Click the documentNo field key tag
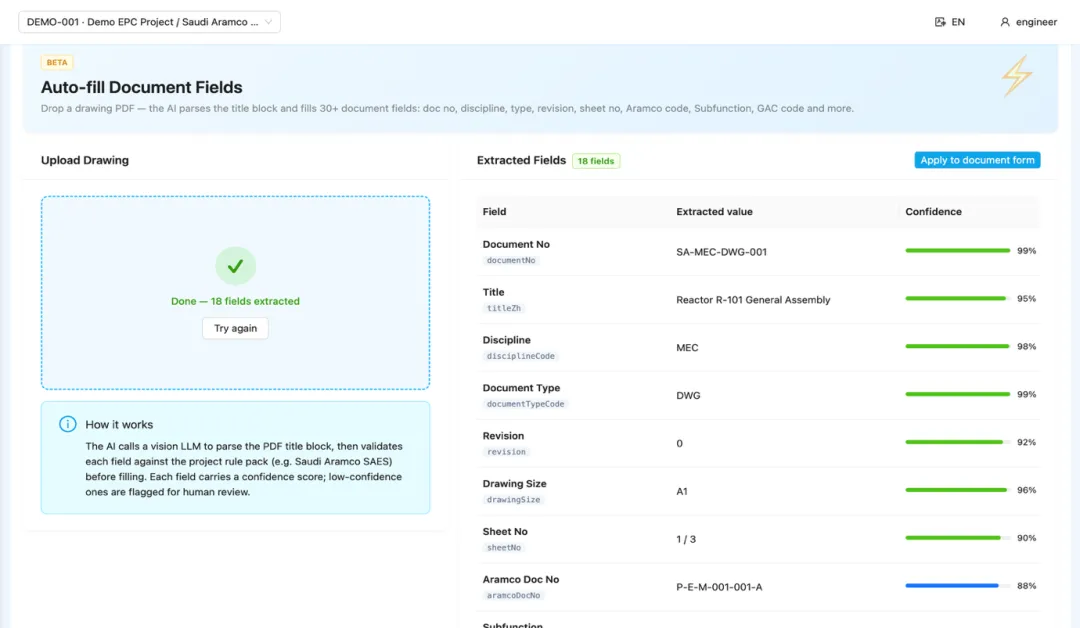The height and width of the screenshot is (628, 1080). (510, 260)
